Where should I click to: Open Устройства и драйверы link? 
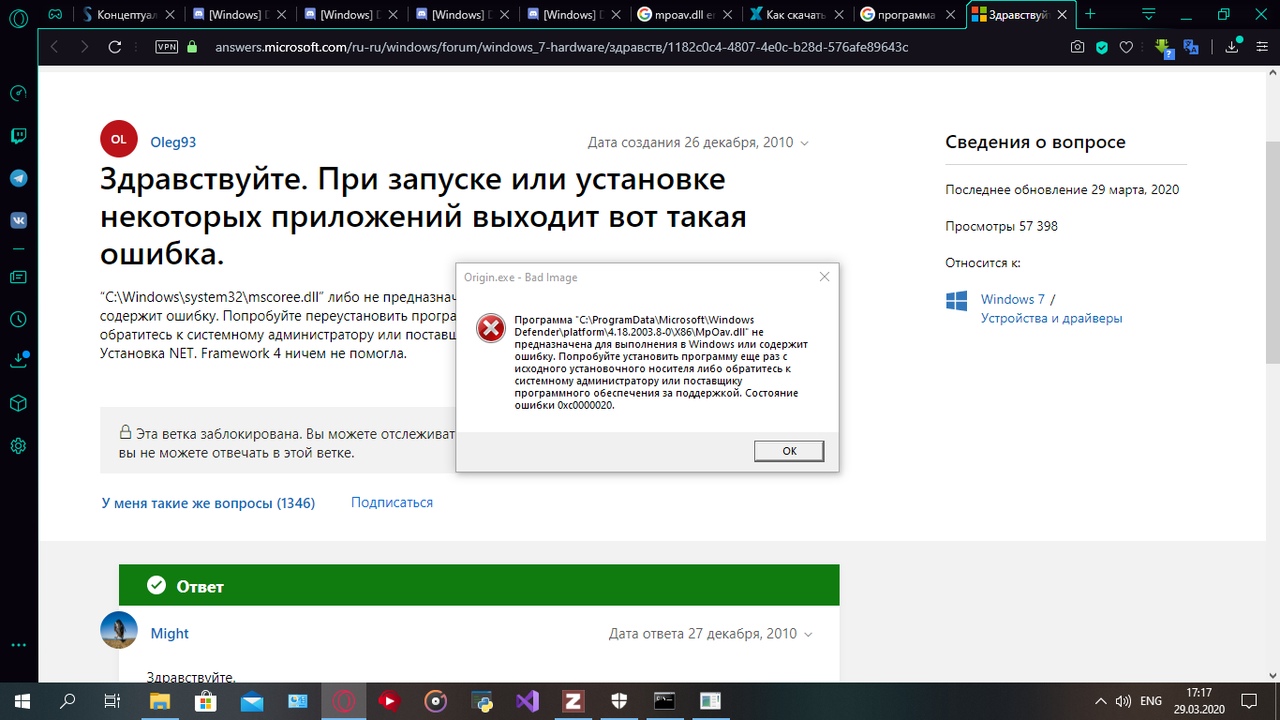pos(1051,318)
